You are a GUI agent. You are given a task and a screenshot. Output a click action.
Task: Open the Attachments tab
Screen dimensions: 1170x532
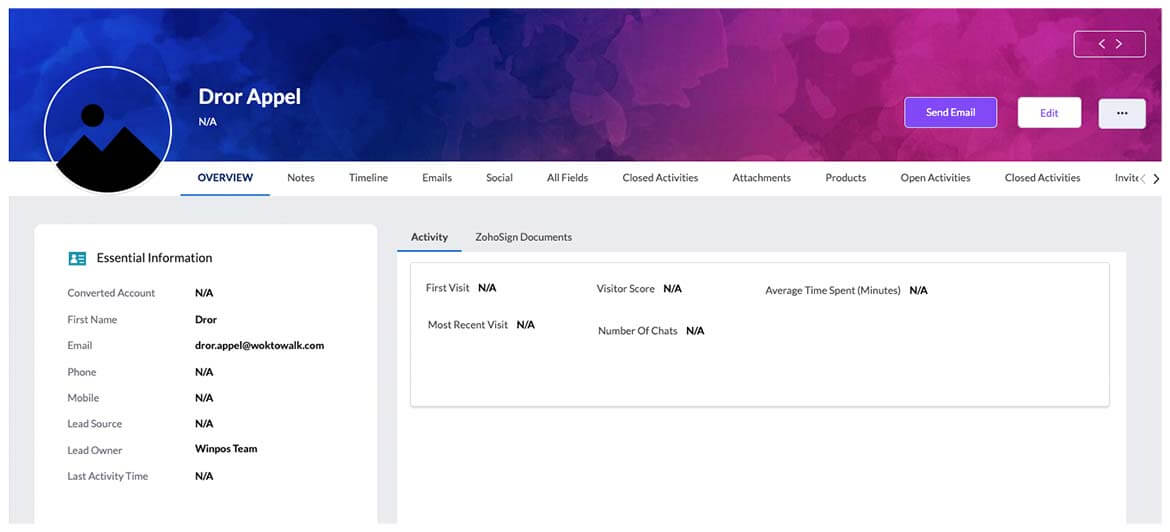coord(761,178)
